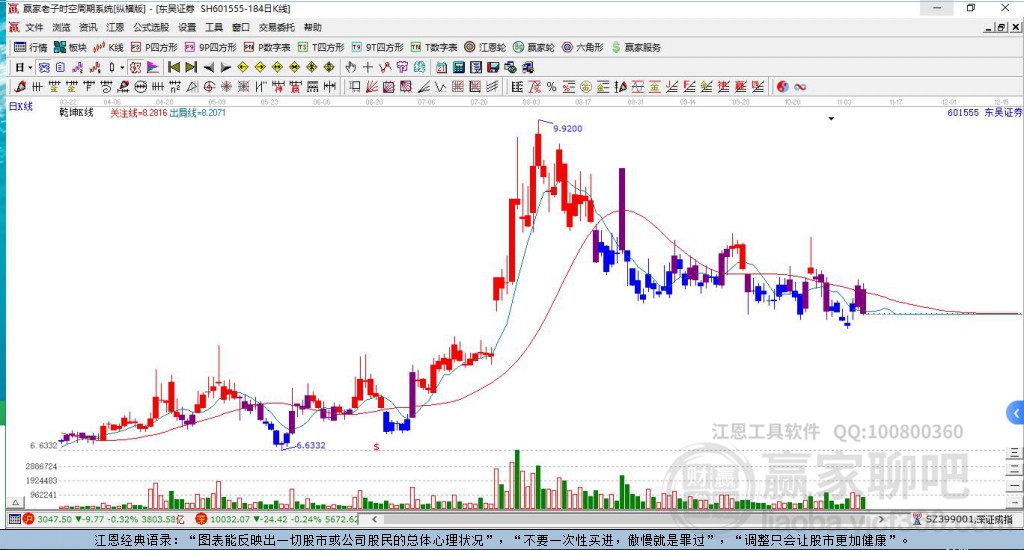Screen dimensions: 1024x550
Task: Click the black right-arrow step-forward icon
Action: [225, 67]
